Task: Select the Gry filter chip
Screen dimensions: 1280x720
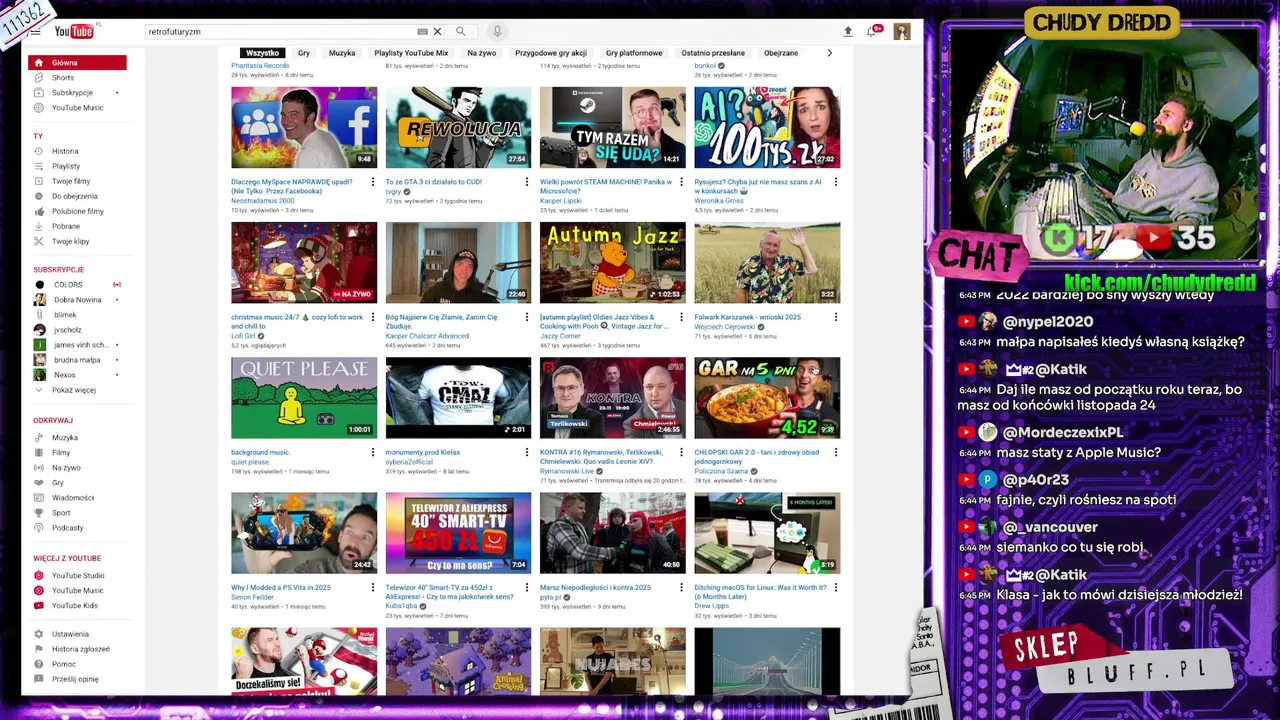Action: (x=304, y=53)
